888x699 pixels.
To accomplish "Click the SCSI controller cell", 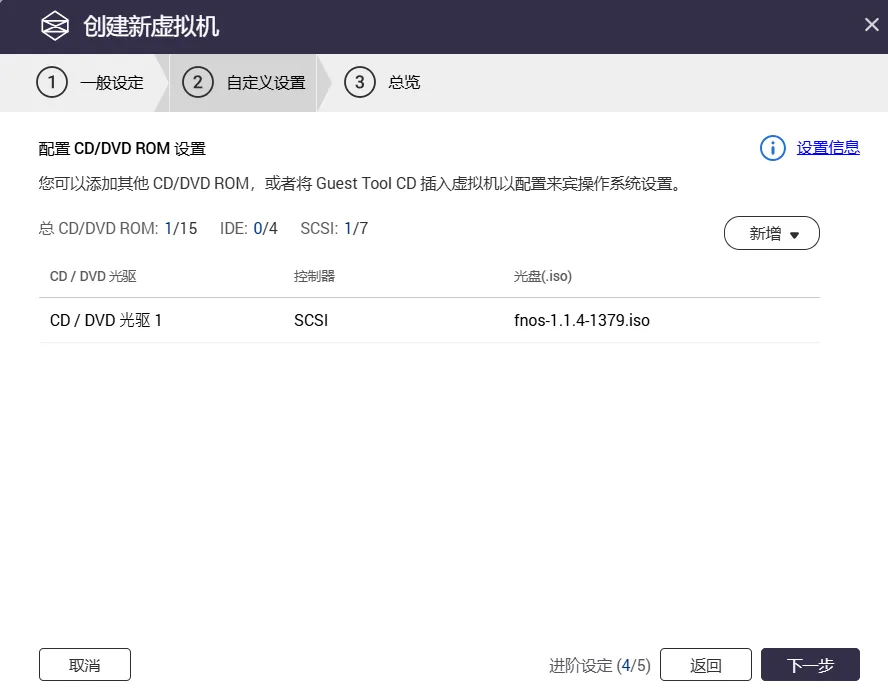I will (x=311, y=321).
